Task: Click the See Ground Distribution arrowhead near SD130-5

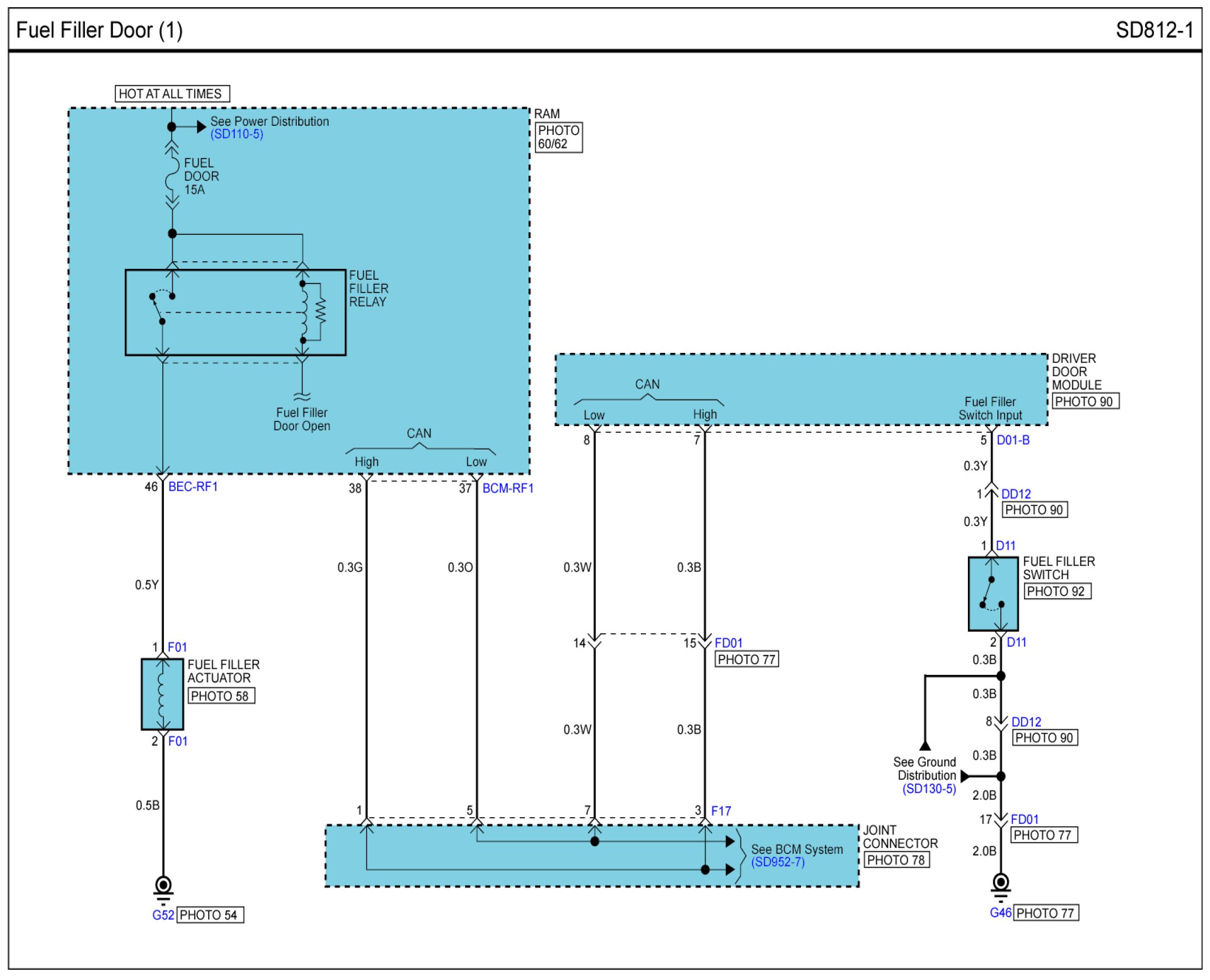Action: pyautogui.click(x=965, y=776)
